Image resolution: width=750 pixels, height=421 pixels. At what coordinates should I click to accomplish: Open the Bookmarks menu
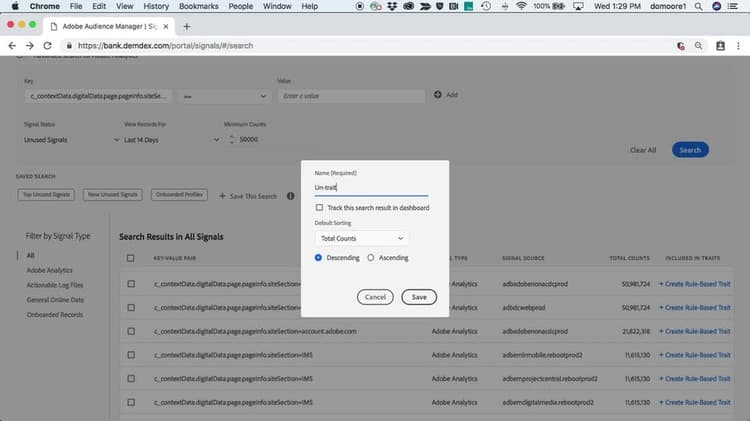tap(199, 6)
